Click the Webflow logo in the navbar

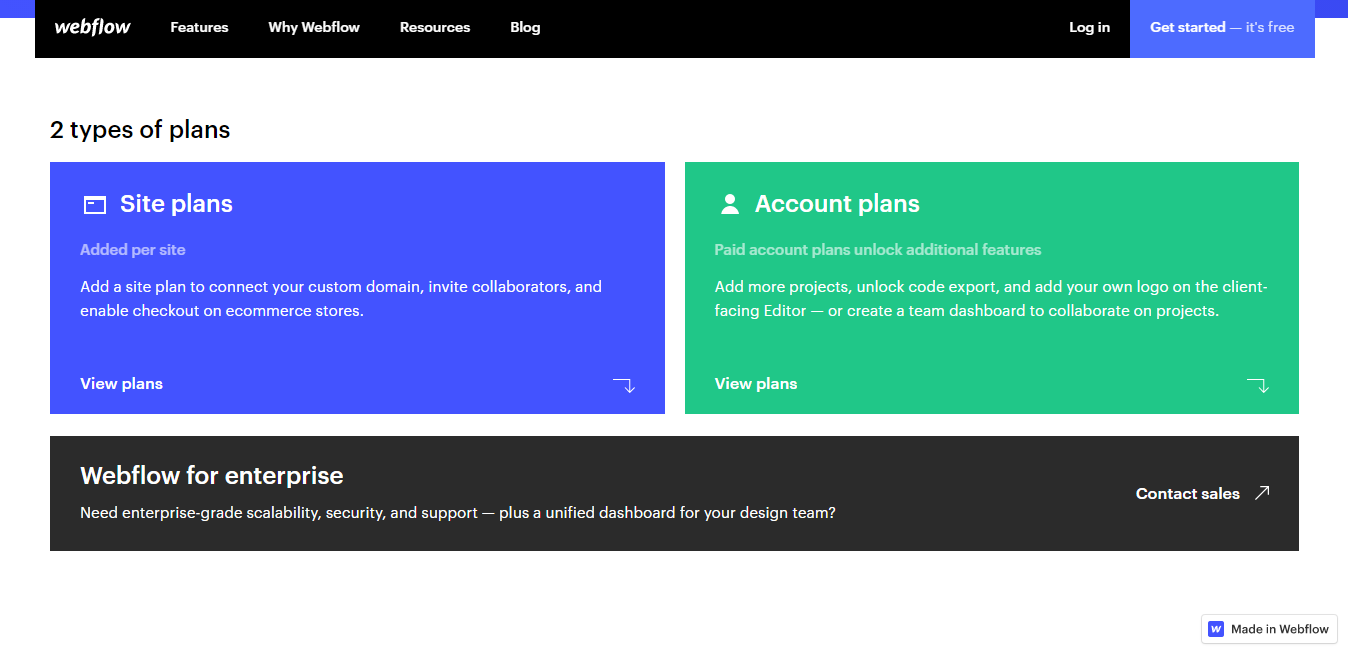92,28
